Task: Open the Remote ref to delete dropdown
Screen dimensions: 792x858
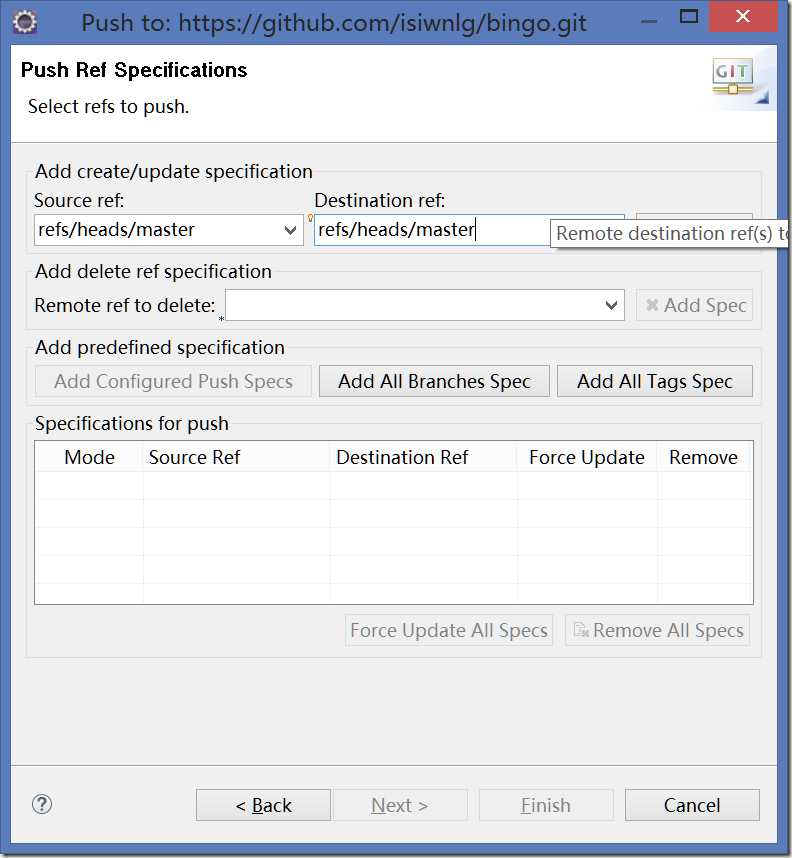Action: [613, 305]
